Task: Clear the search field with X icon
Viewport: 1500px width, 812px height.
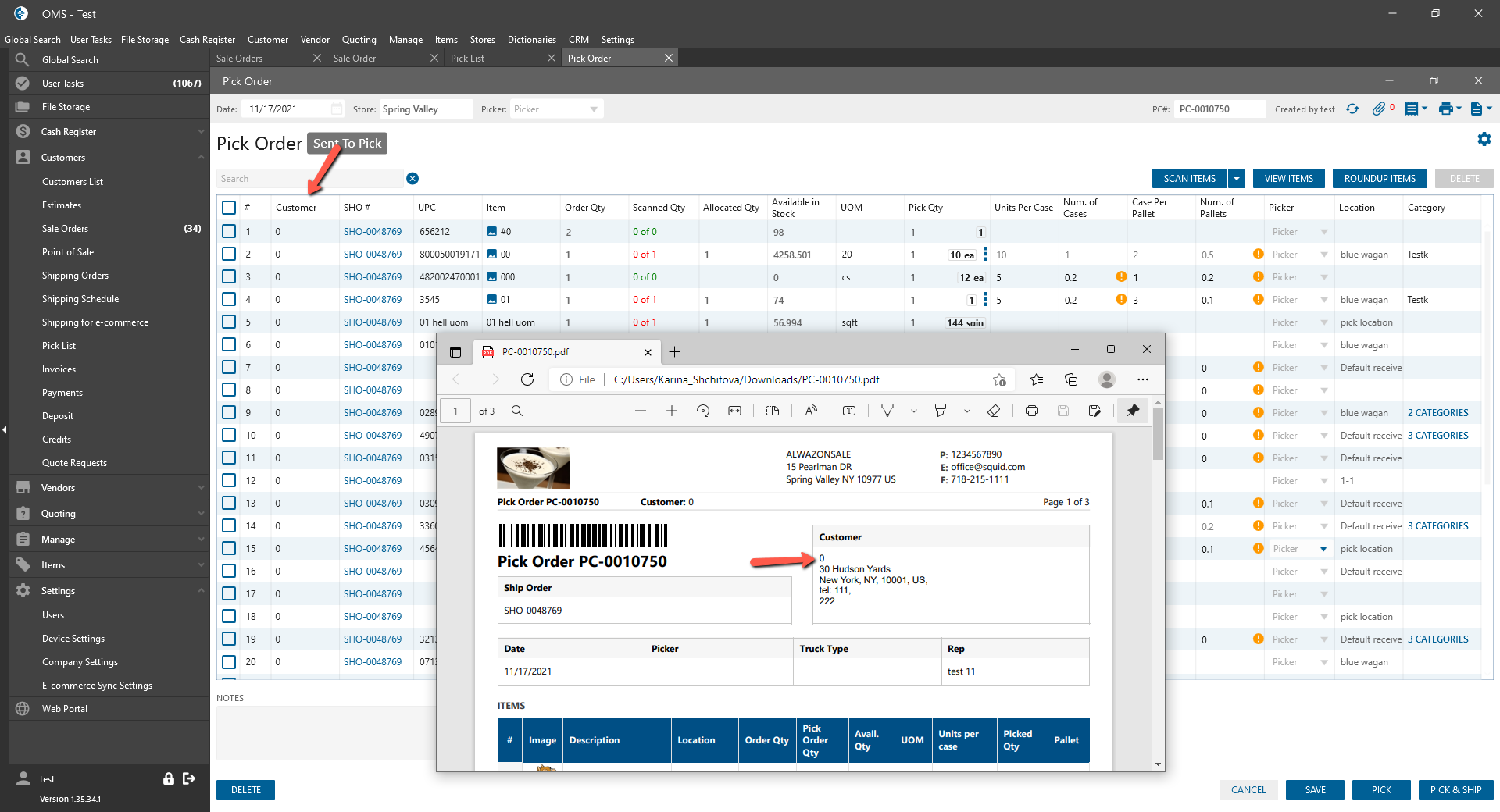Action: coord(412,179)
